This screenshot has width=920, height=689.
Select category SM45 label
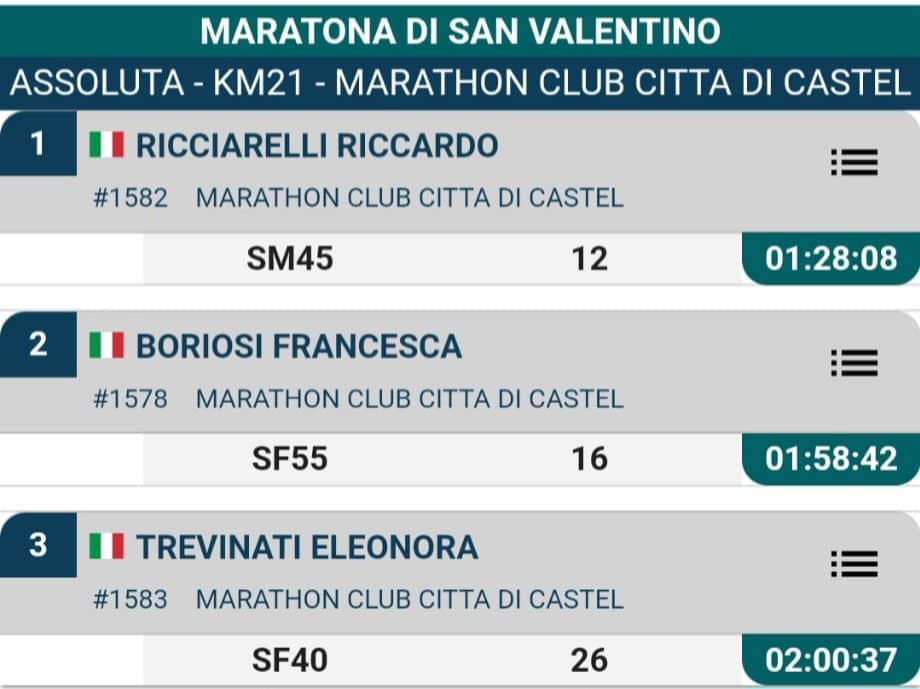coord(290,258)
